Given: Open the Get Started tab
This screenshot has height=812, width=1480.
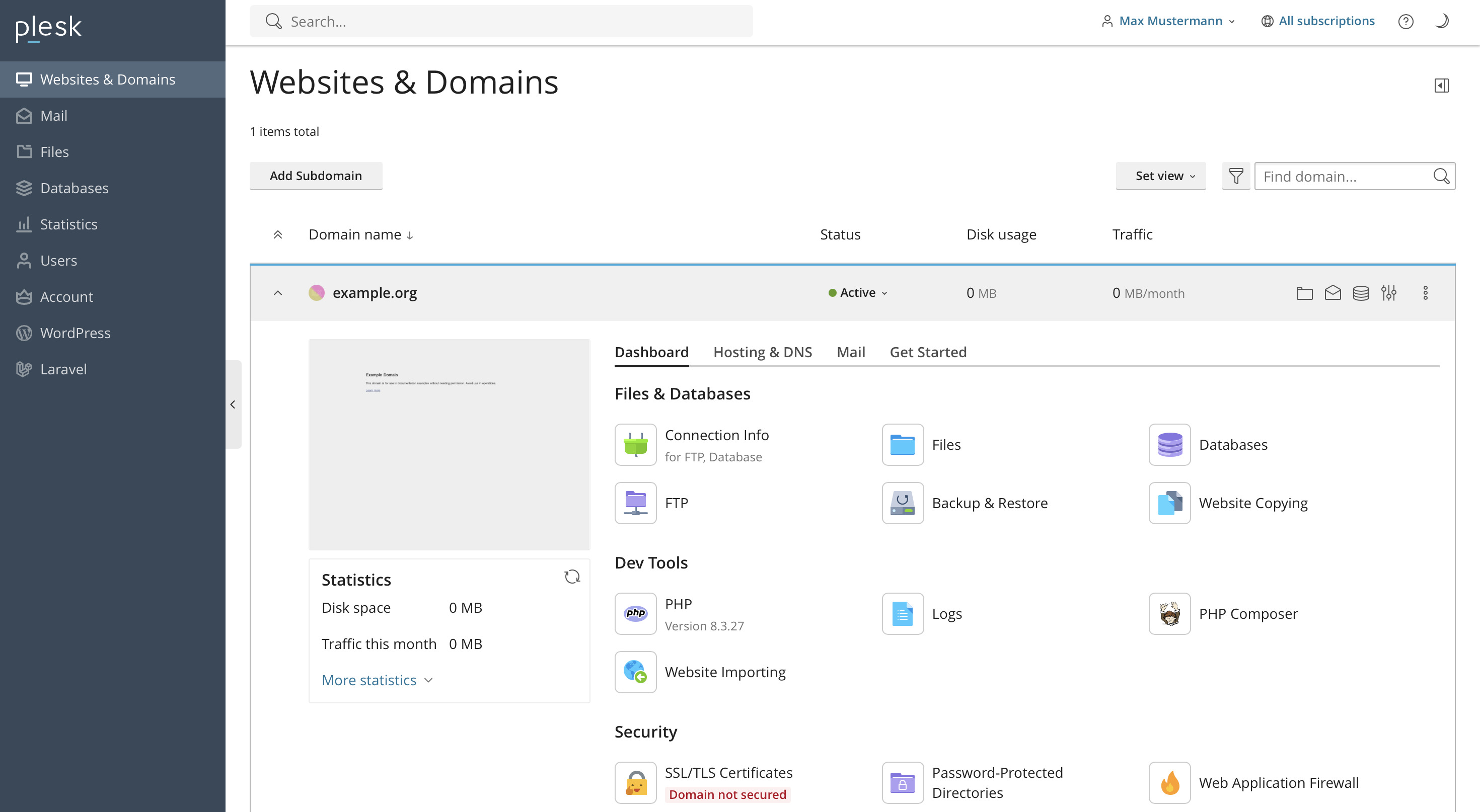Looking at the screenshot, I should 928,352.
